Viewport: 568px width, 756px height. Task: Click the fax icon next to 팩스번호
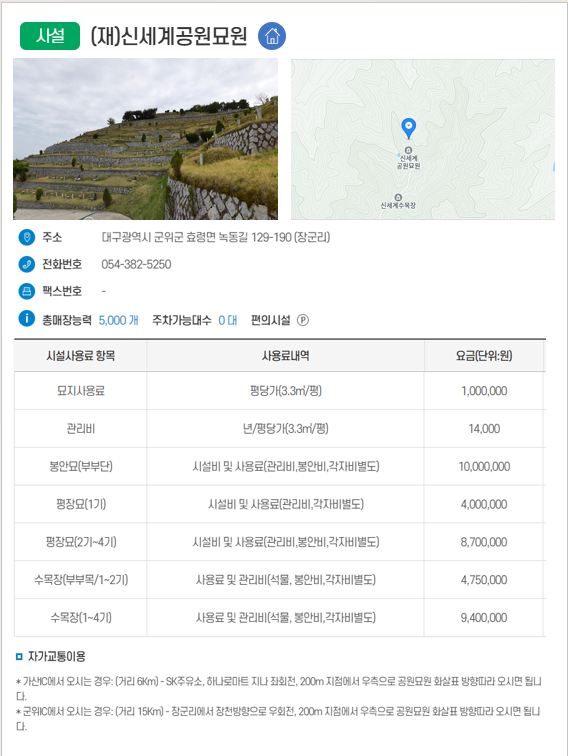pyautogui.click(x=27, y=291)
